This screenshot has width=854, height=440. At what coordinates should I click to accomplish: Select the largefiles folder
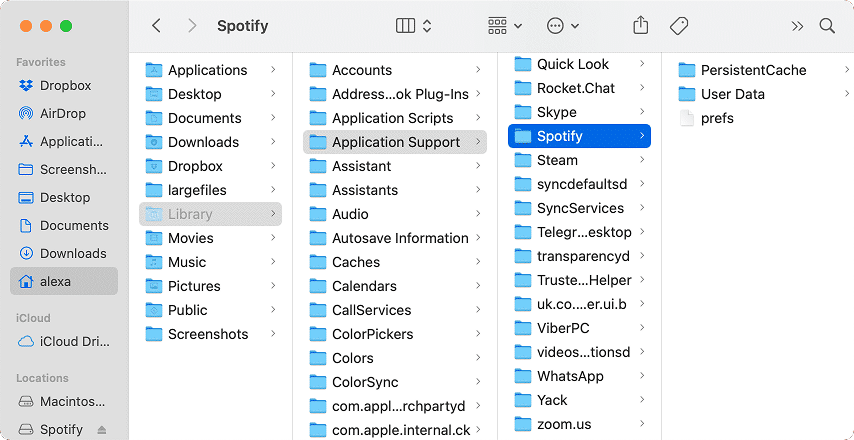[210, 190]
